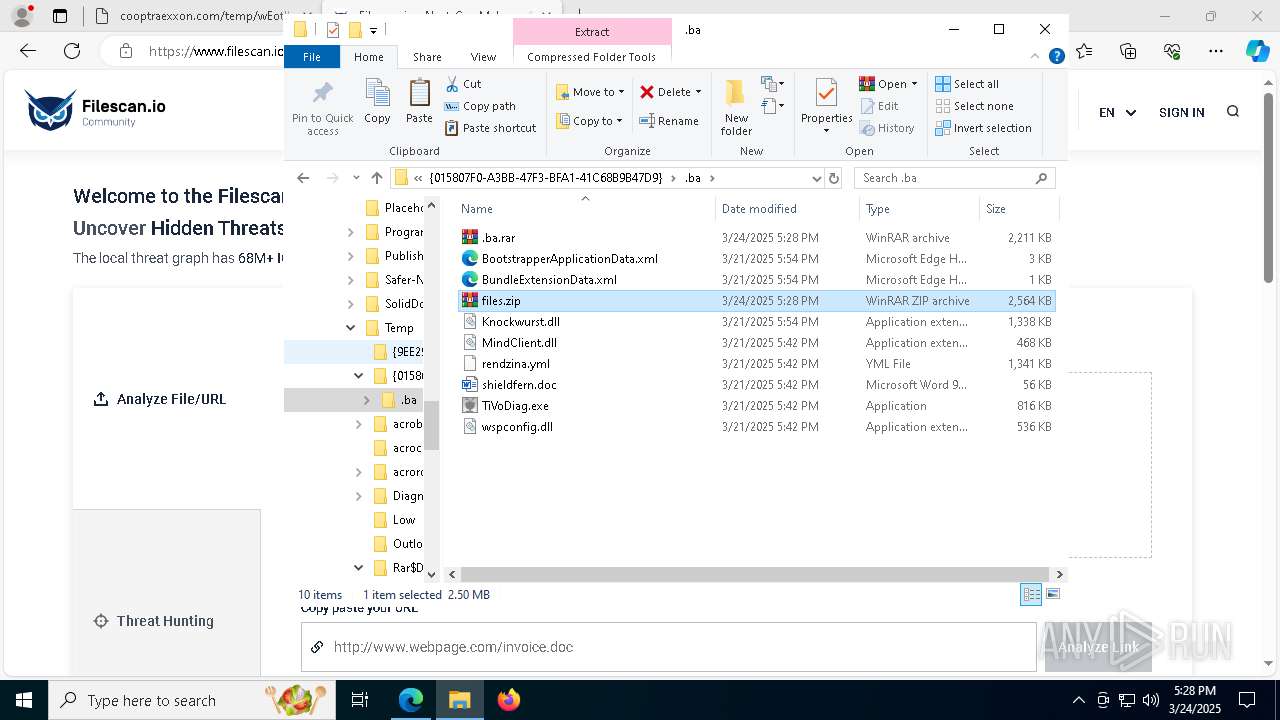This screenshot has height=720, width=1280.
Task: Sort by Size column header
Action: point(1017,209)
